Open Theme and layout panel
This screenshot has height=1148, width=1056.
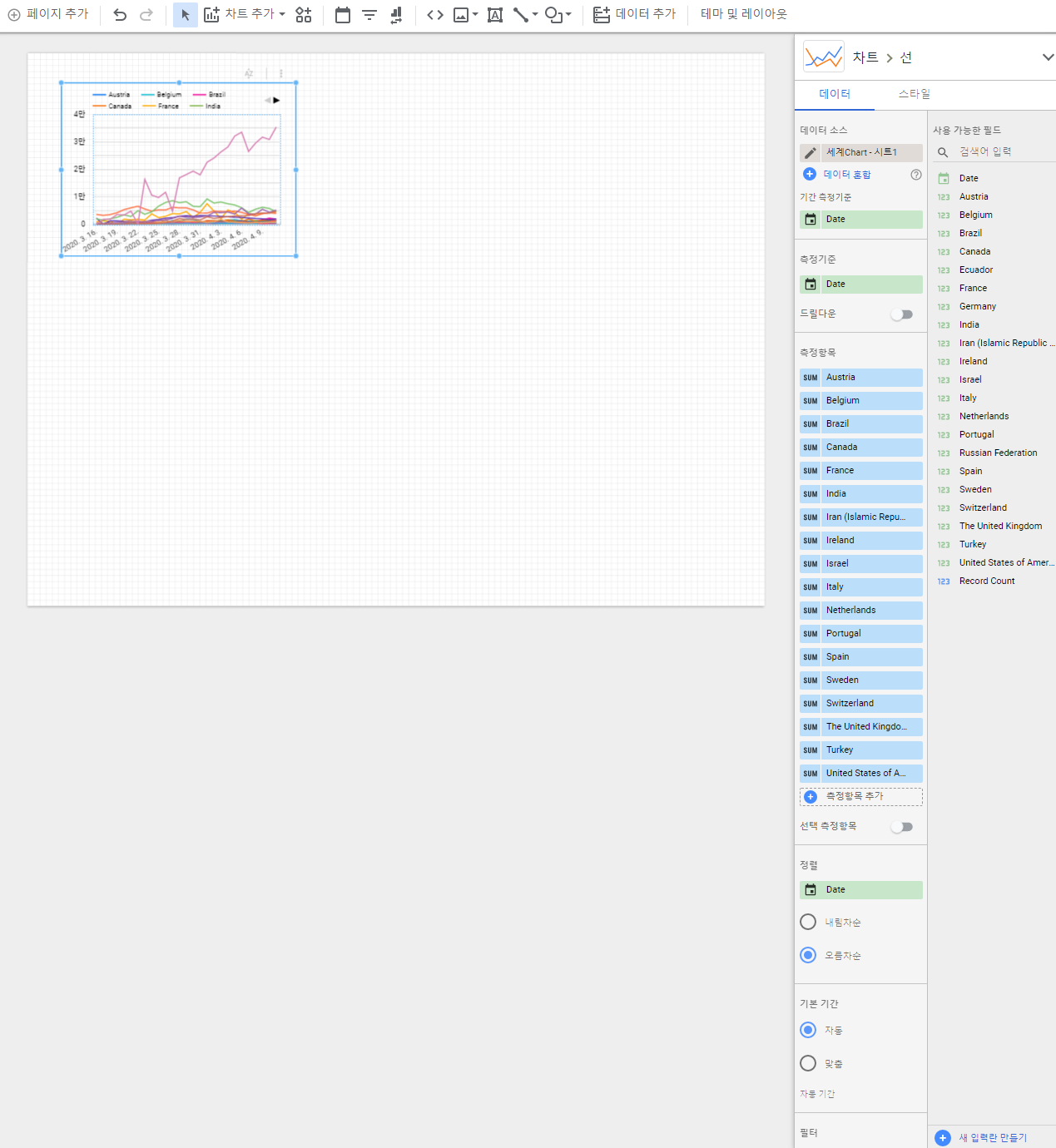[744, 14]
